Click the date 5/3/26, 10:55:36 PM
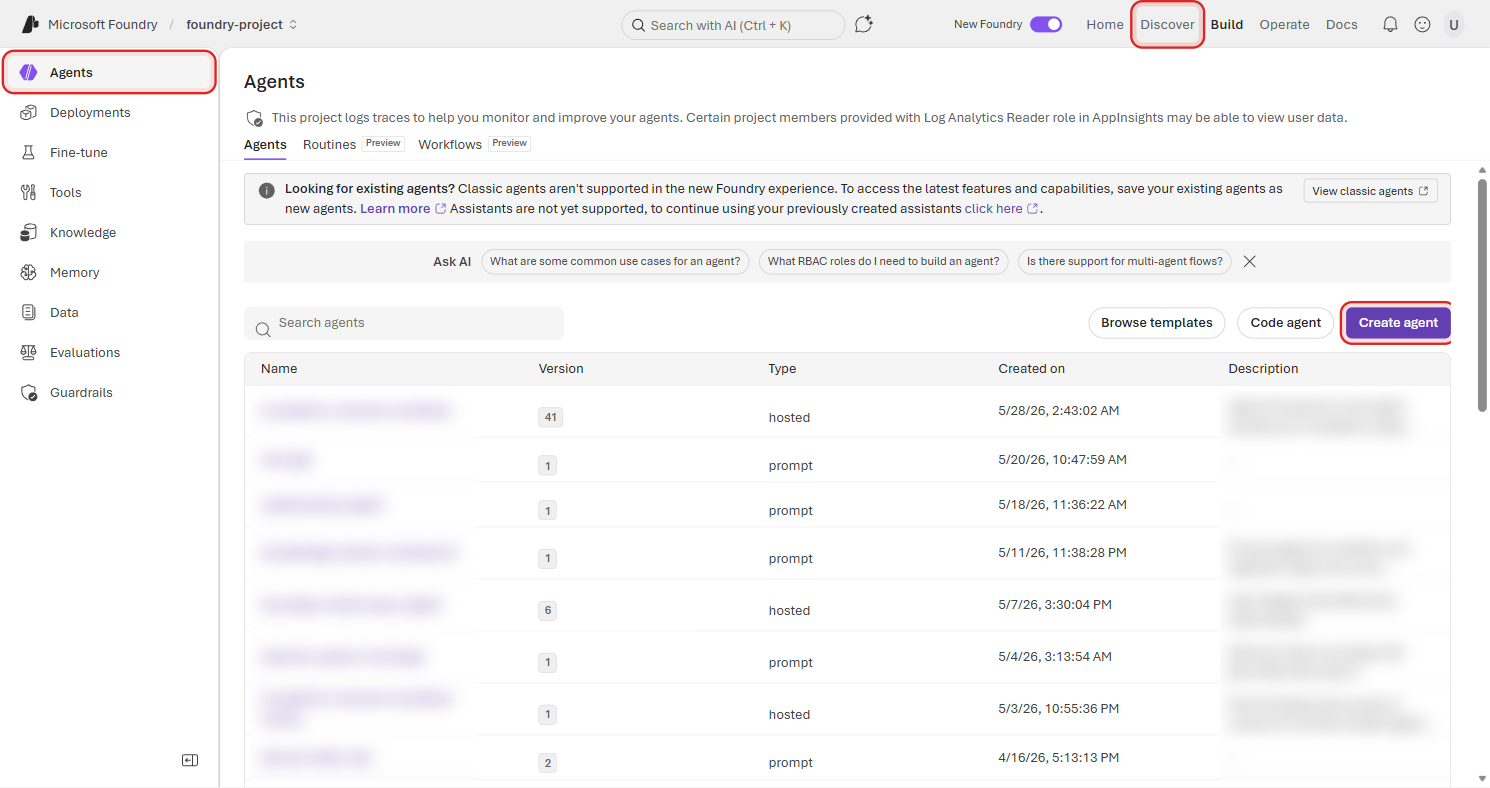Viewport: 1490px width, 788px height. [1058, 708]
